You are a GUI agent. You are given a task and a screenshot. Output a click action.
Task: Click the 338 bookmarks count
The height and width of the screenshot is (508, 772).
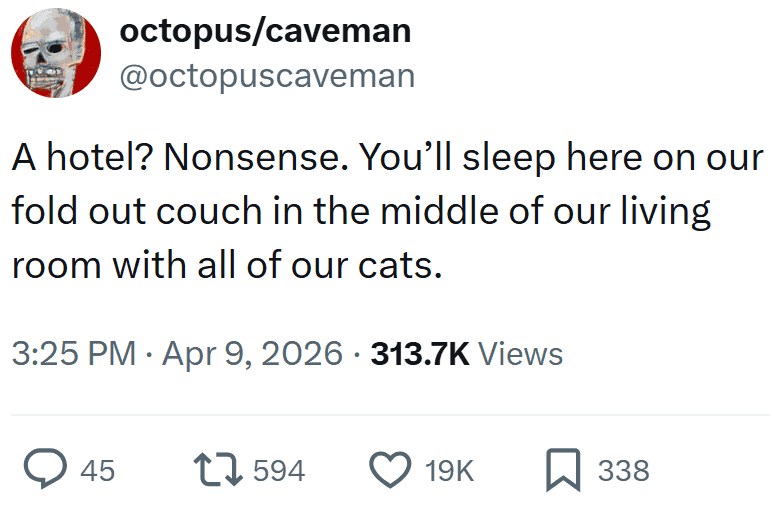point(624,470)
